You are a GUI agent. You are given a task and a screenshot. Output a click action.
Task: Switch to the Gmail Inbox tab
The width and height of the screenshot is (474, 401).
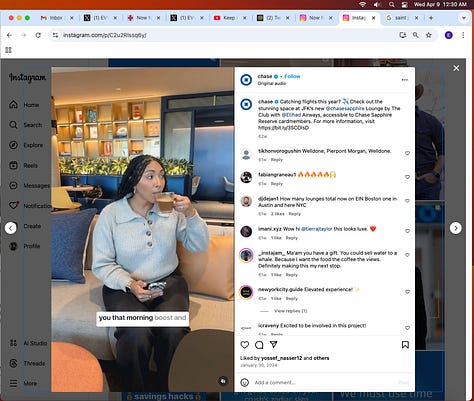[x=56, y=18]
